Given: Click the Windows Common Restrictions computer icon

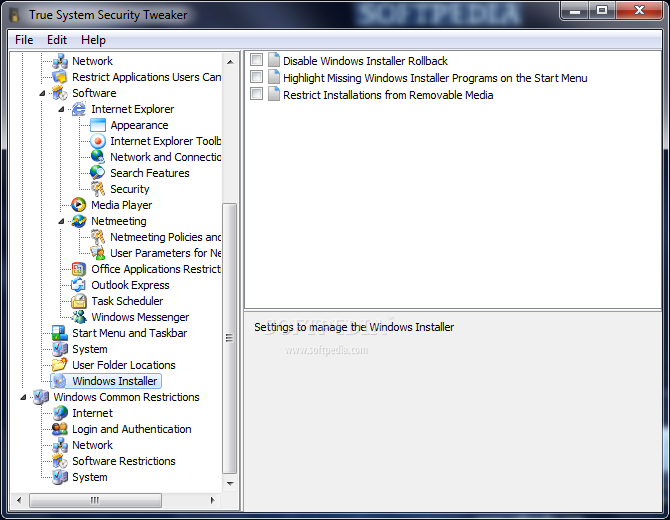Looking at the screenshot, I should point(41,397).
